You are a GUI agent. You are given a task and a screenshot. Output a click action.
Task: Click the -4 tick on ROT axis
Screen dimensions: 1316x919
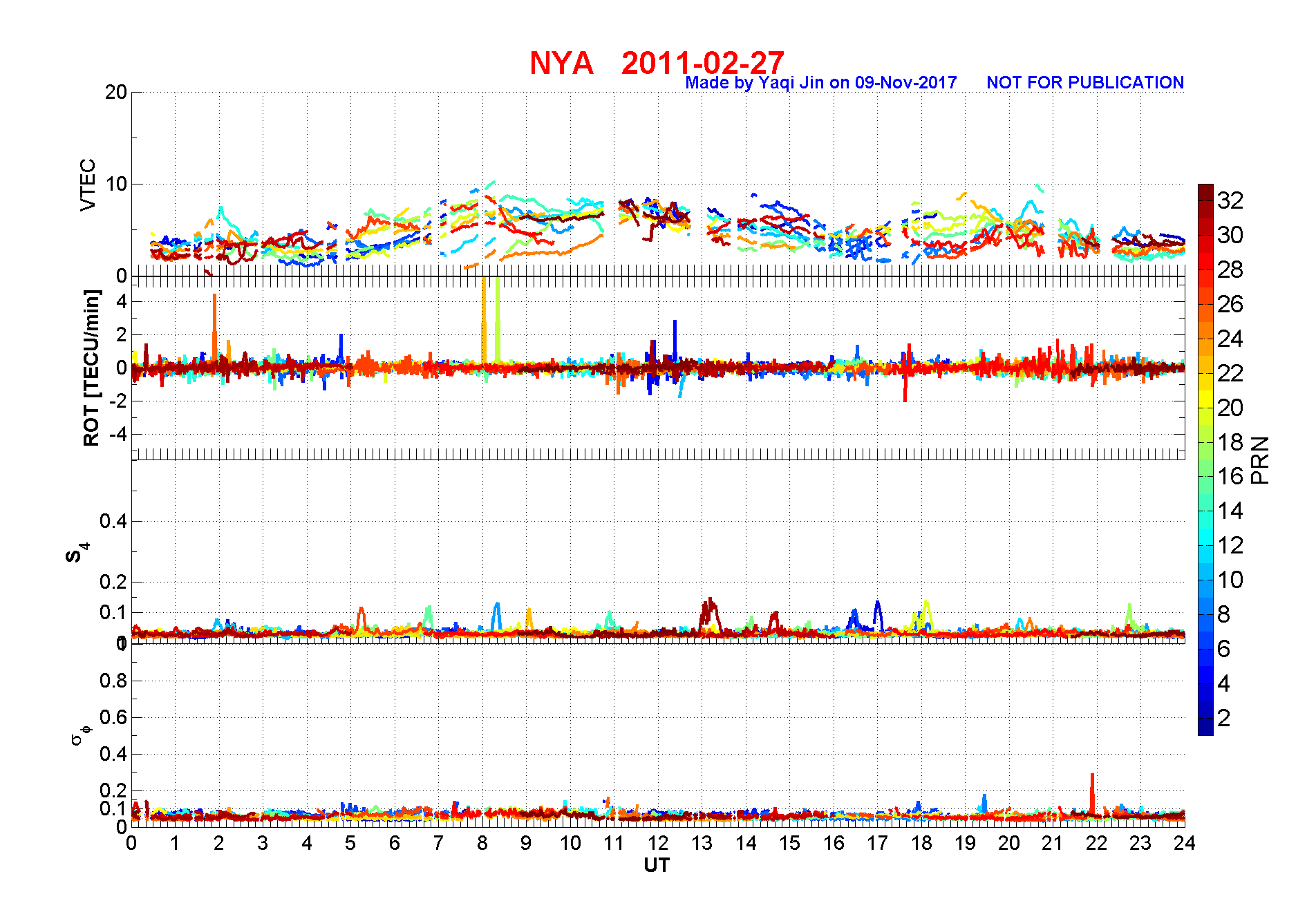(x=117, y=435)
